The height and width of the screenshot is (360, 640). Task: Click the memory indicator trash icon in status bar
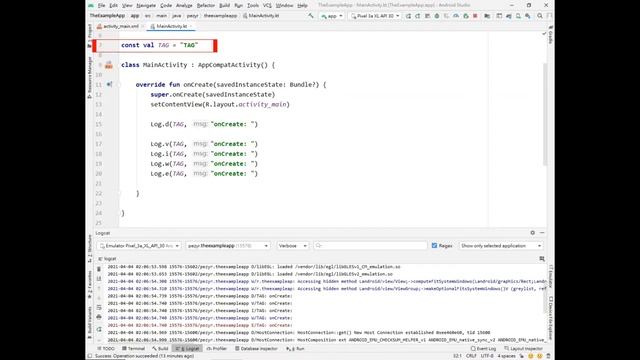548,356
